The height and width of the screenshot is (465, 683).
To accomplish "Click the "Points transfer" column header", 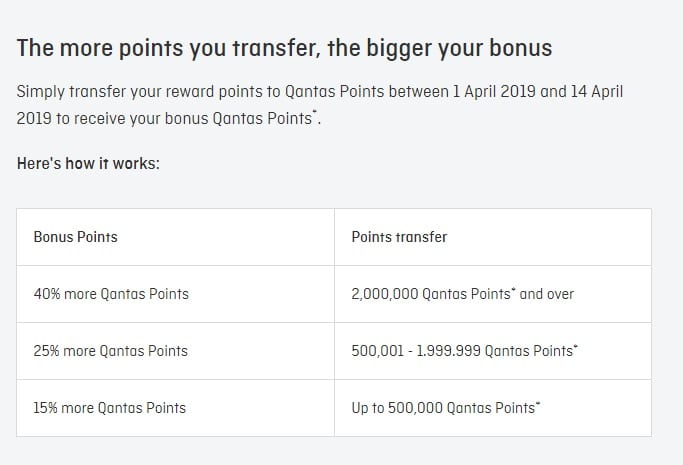I will tap(399, 237).
